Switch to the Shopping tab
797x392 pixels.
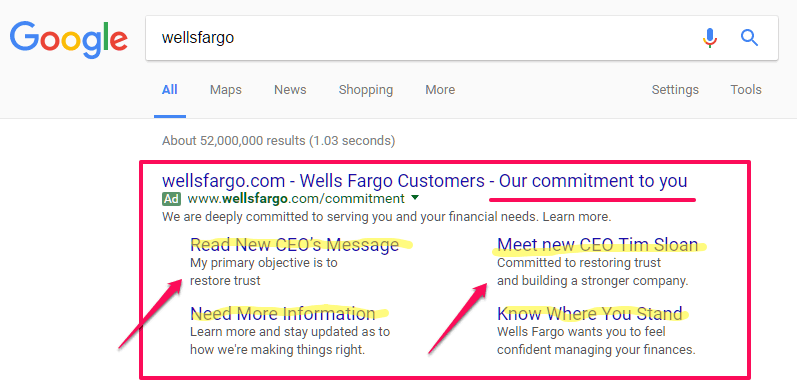point(366,90)
